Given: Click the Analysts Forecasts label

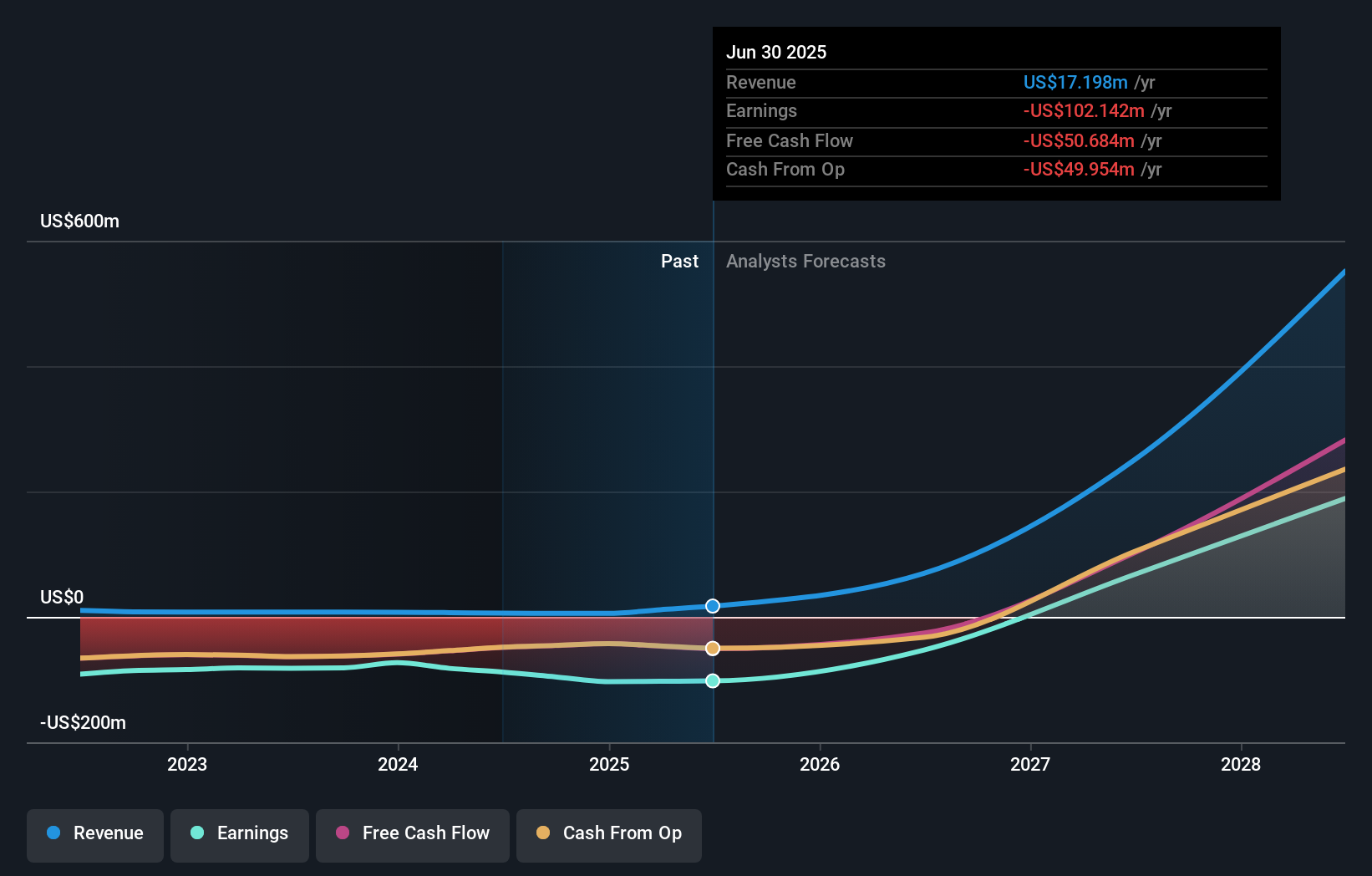Looking at the screenshot, I should point(805,261).
